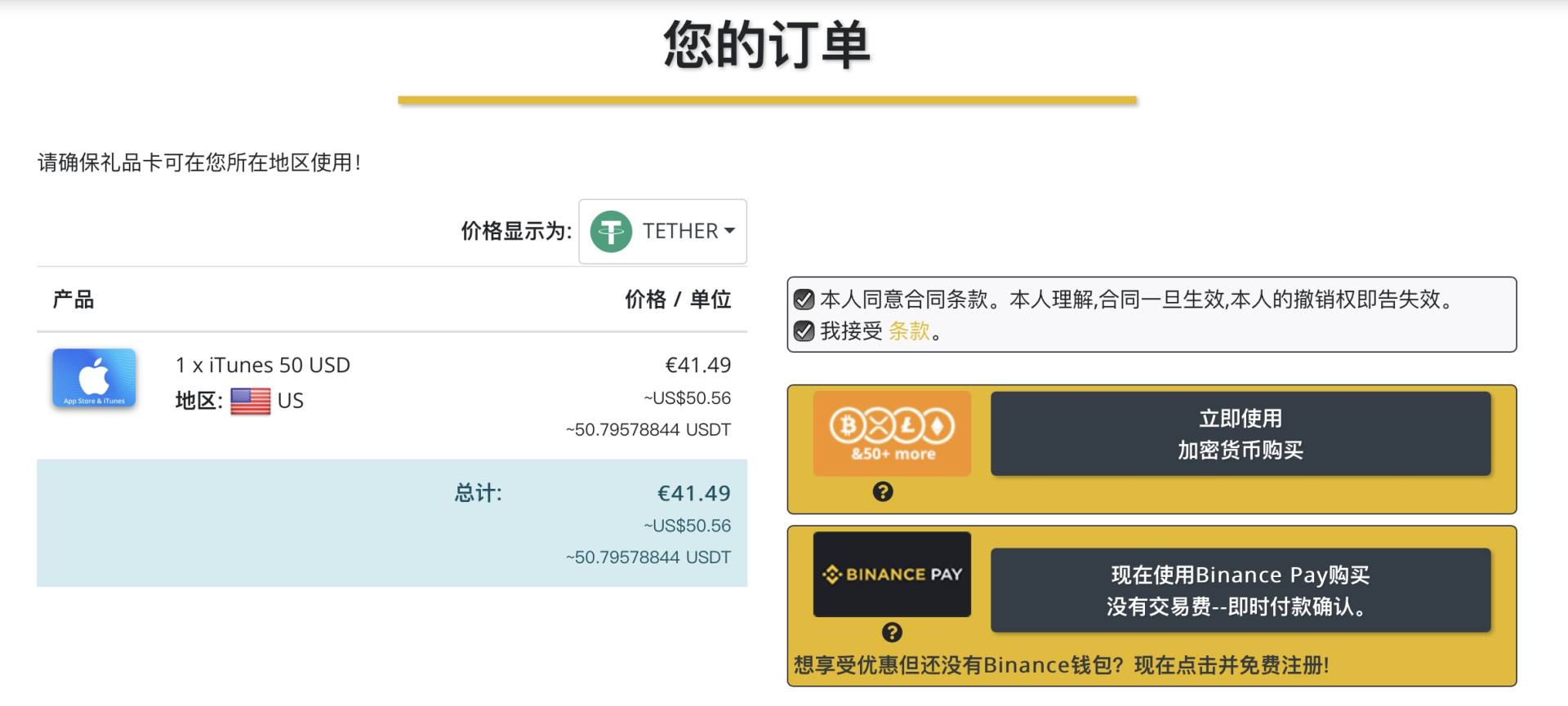Image resolution: width=1568 pixels, height=706 pixels.
Task: Click the Litecoin icon in the crypto badge
Action: (x=907, y=425)
